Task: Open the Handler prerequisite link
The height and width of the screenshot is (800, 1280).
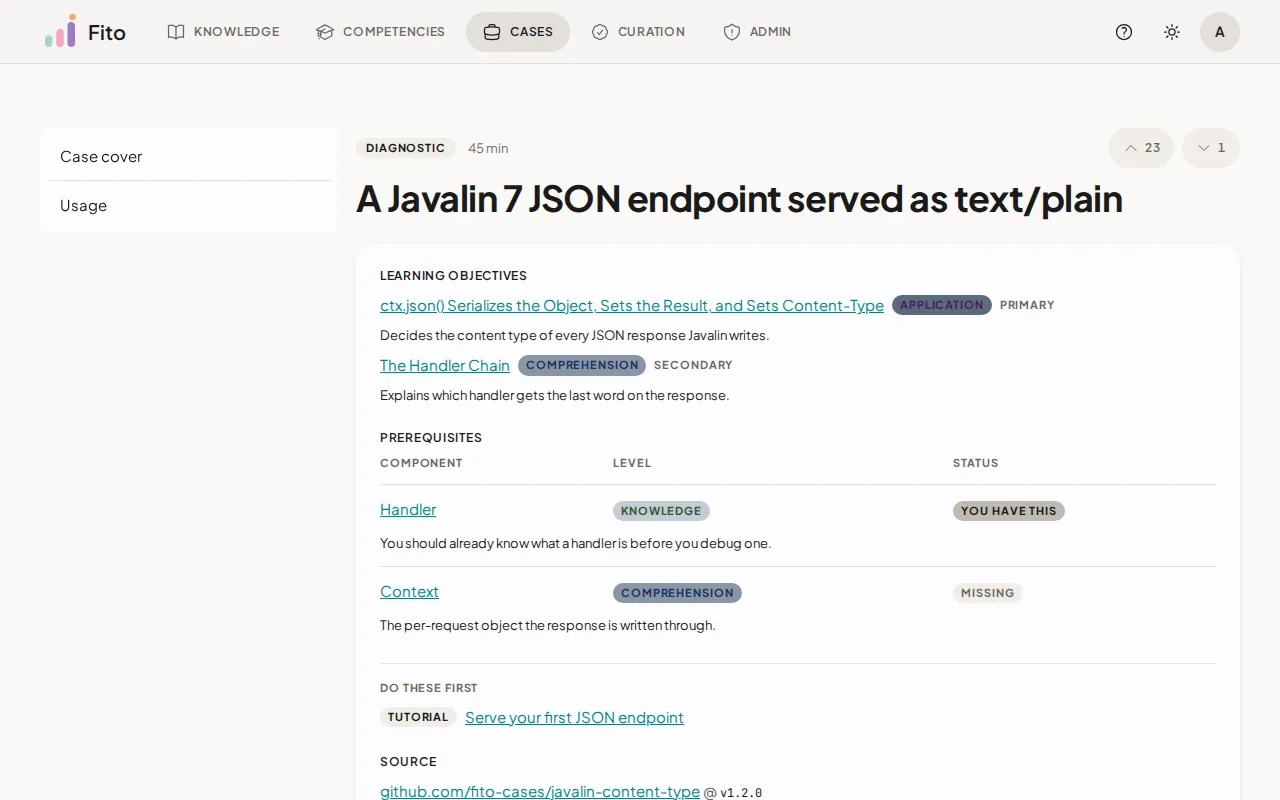Action: (x=408, y=510)
